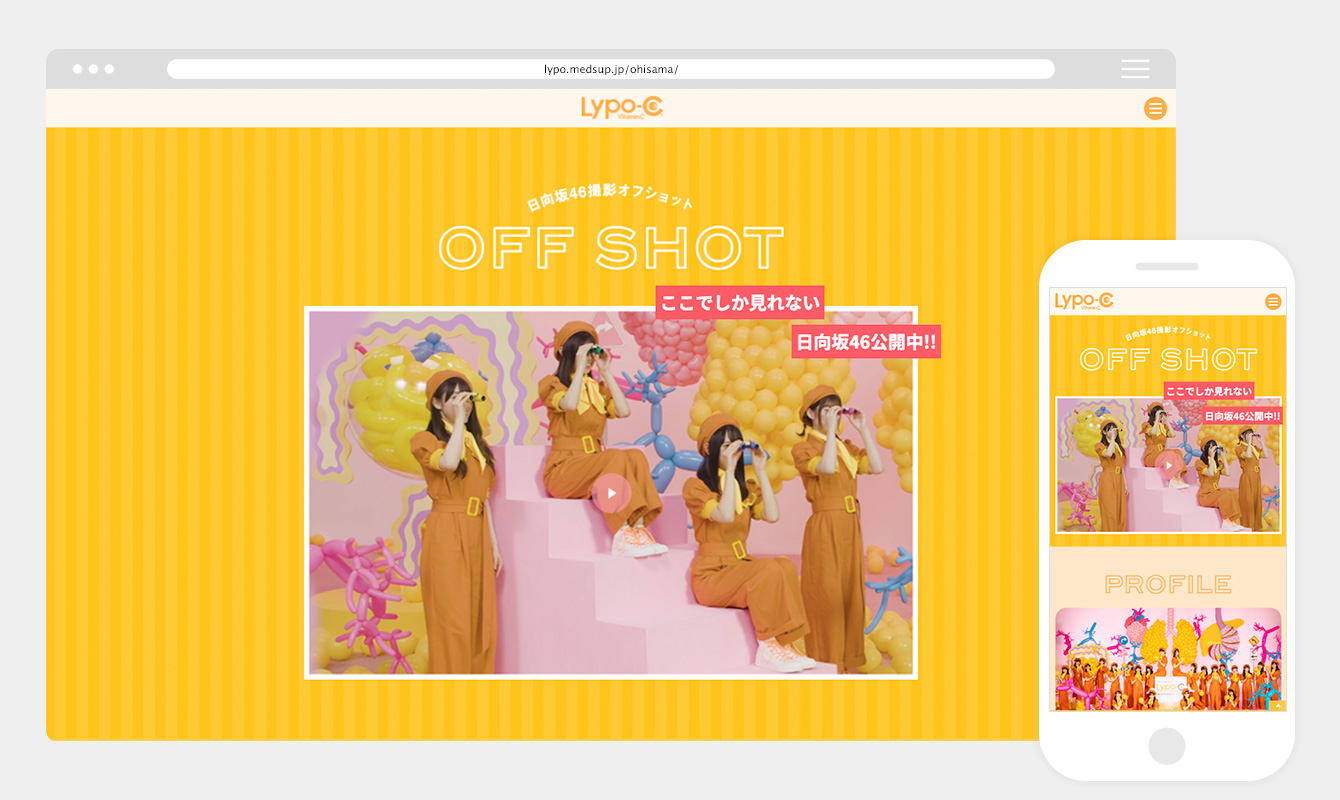Viewport: 1340px width, 800px height.
Task: Open the desktop browser hamburger menu
Action: point(1135,69)
